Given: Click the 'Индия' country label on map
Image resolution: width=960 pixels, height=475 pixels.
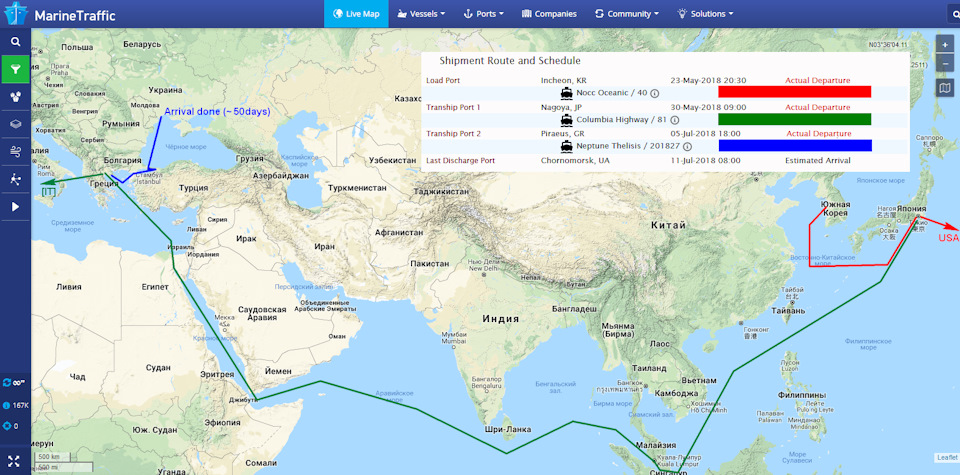Looking at the screenshot, I should click(x=500, y=319).
